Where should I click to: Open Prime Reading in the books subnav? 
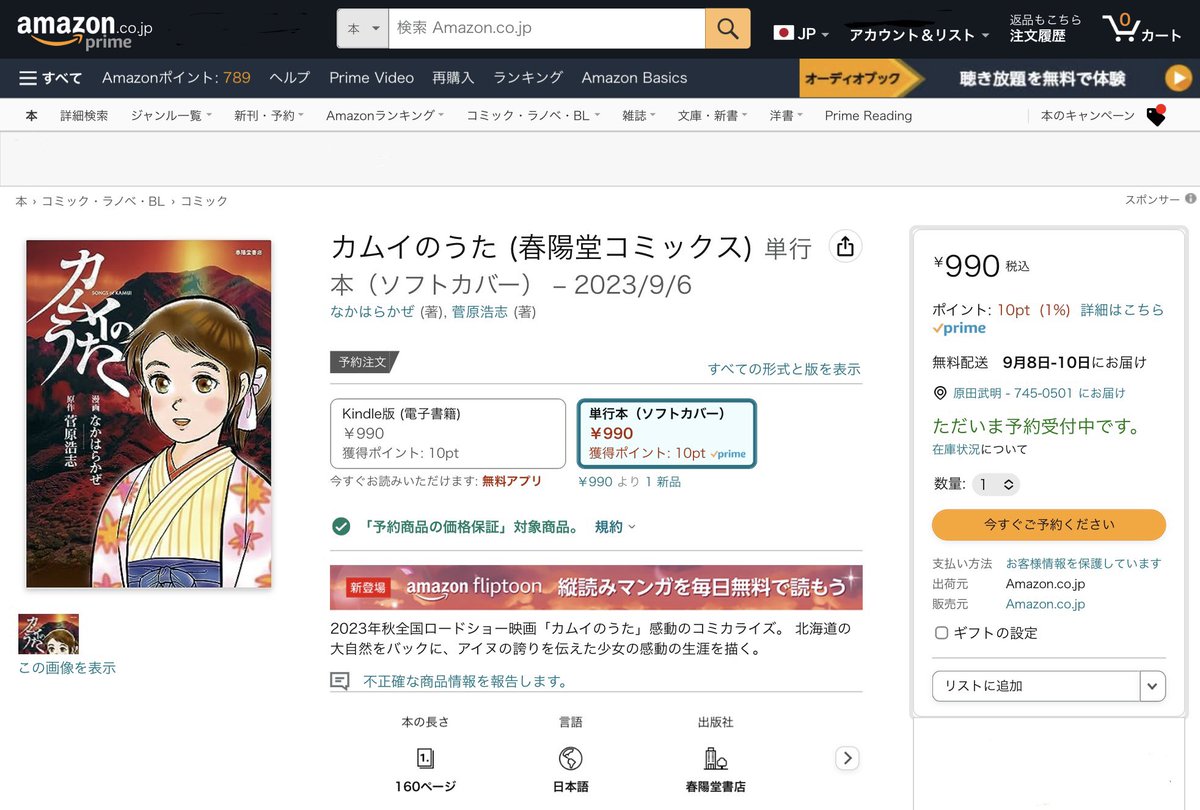868,116
